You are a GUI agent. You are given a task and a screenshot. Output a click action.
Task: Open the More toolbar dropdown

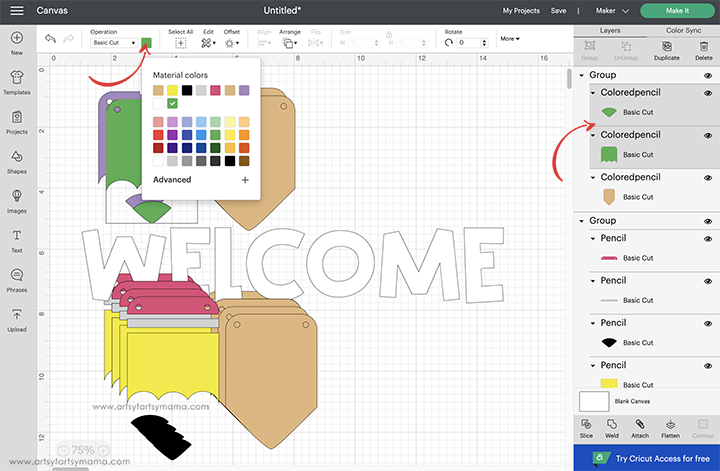(x=510, y=39)
